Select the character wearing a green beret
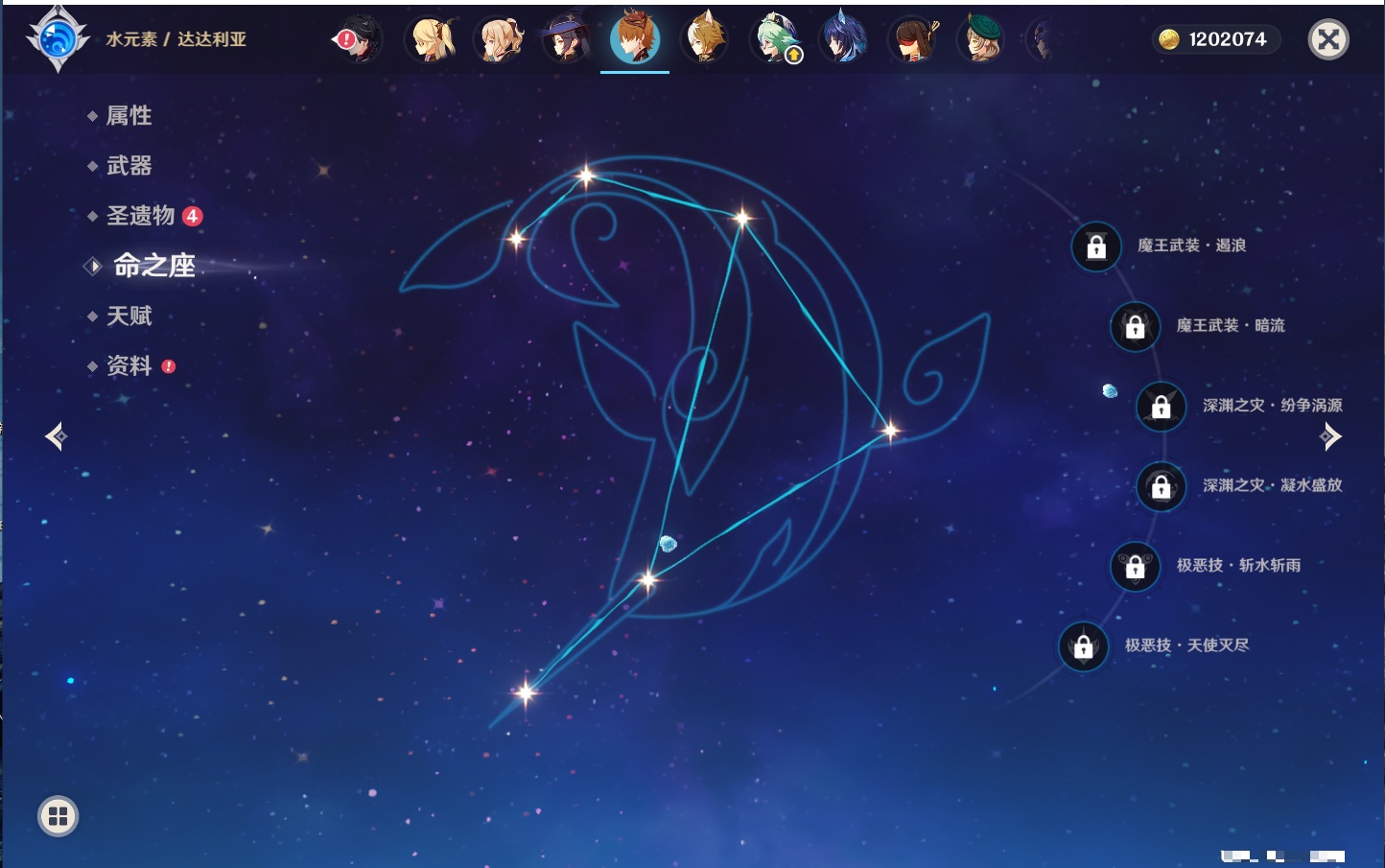This screenshot has width=1385, height=868. 981,39
